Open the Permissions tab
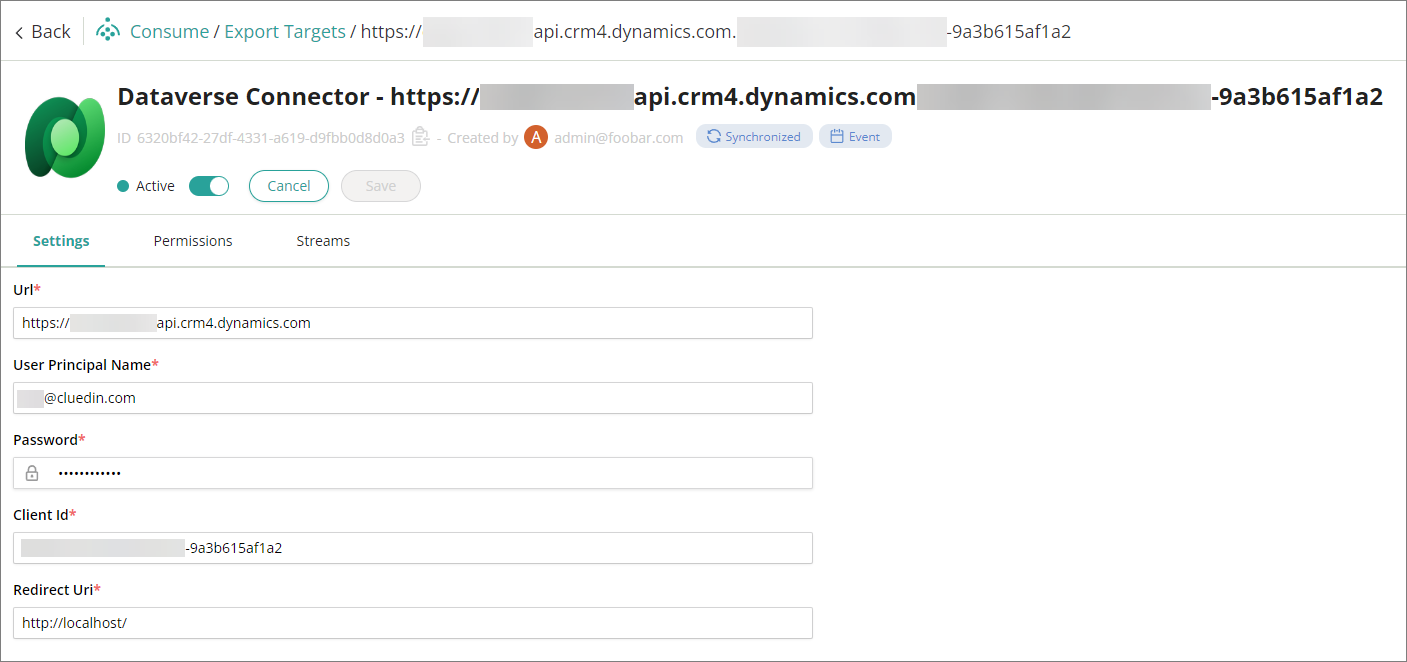Image resolution: width=1407 pixels, height=662 pixels. pyautogui.click(x=193, y=241)
